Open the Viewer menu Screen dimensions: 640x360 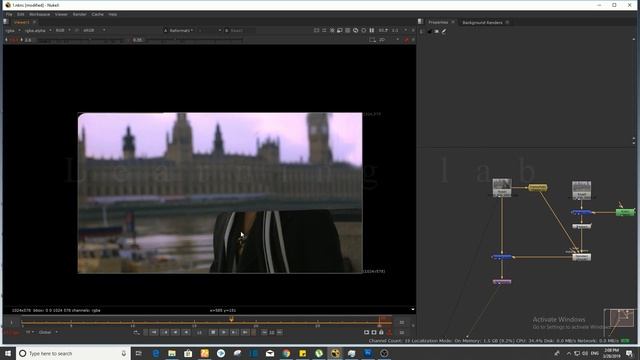[x=61, y=14]
